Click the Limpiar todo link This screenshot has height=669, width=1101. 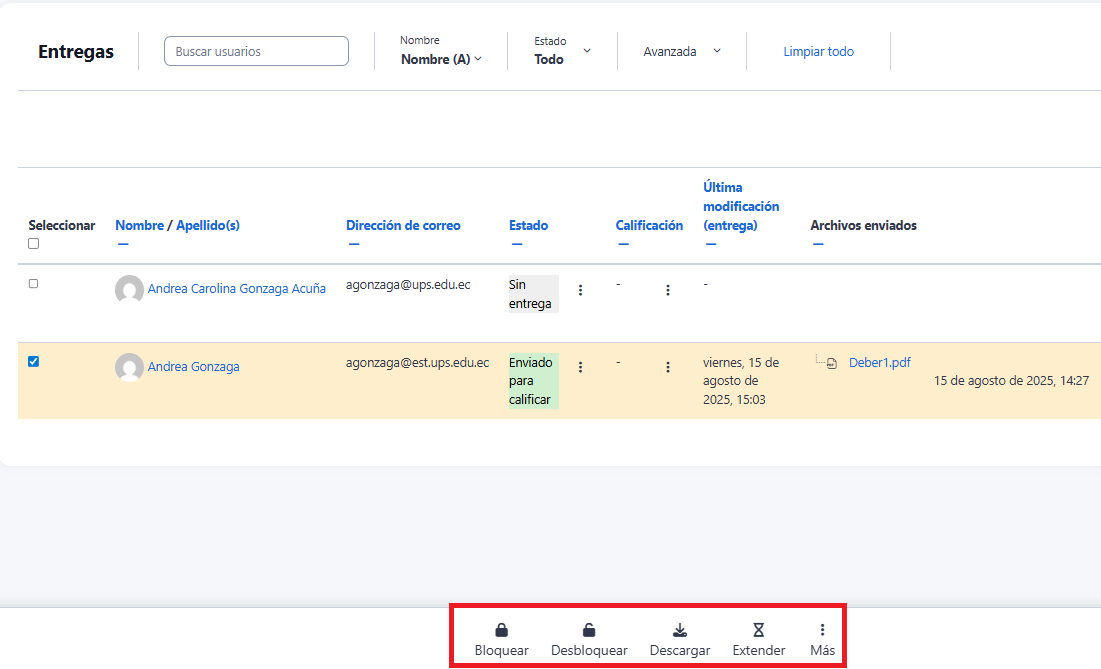818,51
